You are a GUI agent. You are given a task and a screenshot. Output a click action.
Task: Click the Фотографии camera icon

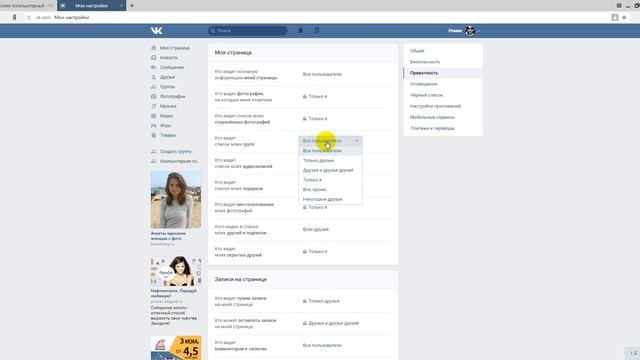[x=154, y=96]
